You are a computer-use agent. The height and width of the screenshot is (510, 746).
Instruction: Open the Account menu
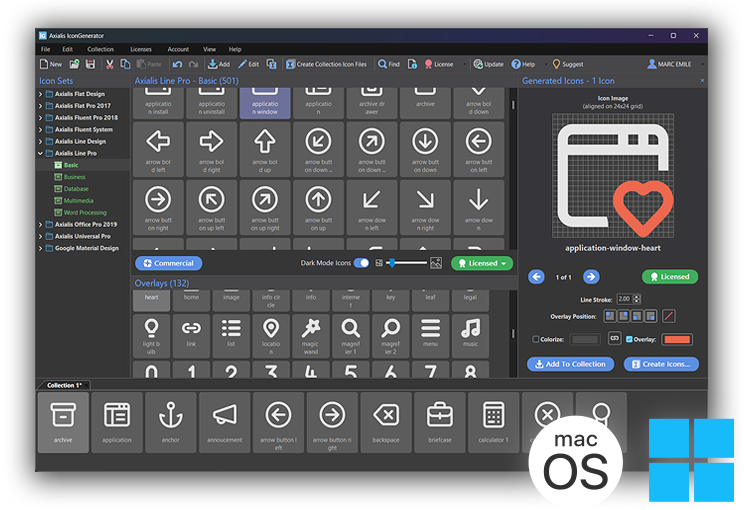click(x=178, y=49)
